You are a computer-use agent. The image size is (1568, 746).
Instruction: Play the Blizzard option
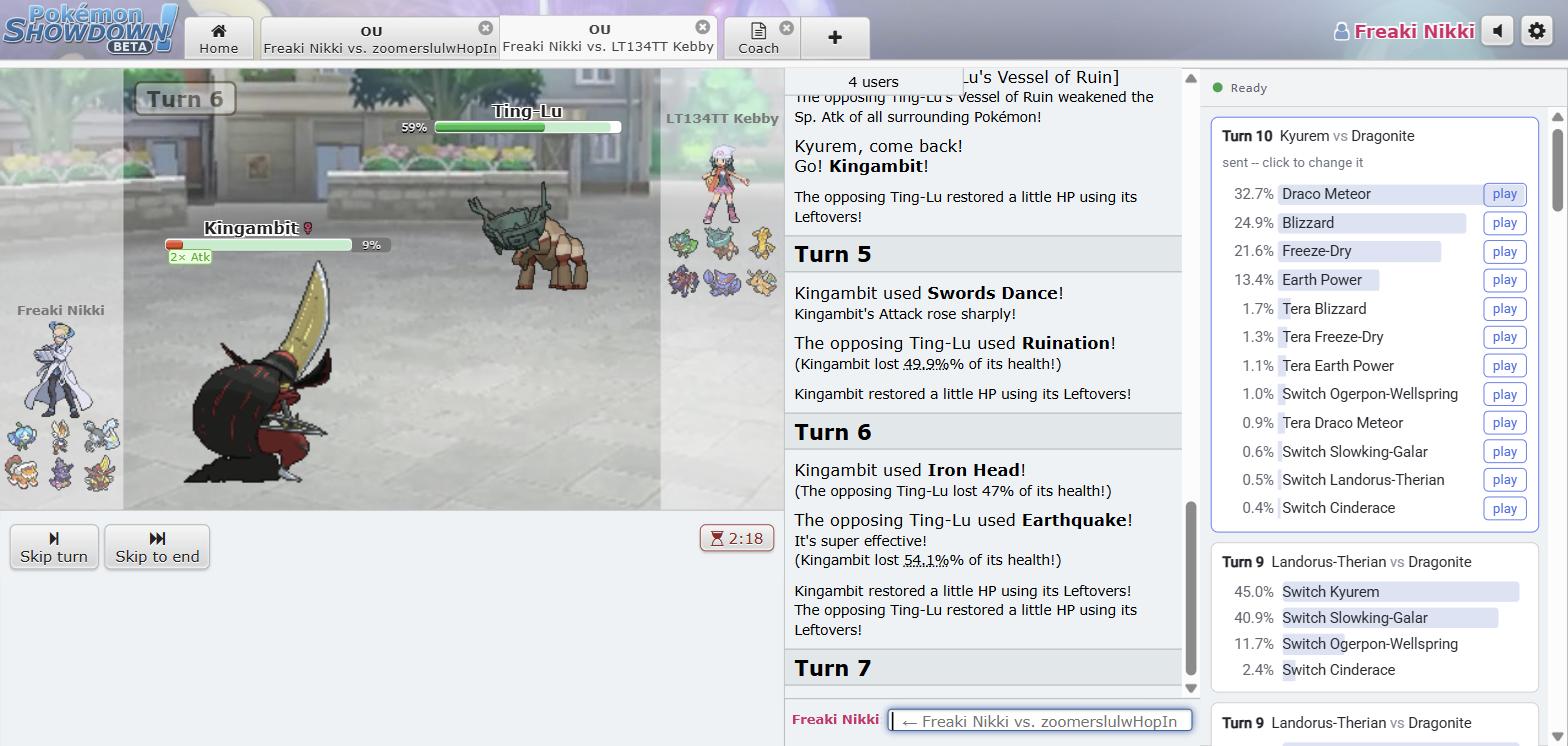[x=1504, y=223]
